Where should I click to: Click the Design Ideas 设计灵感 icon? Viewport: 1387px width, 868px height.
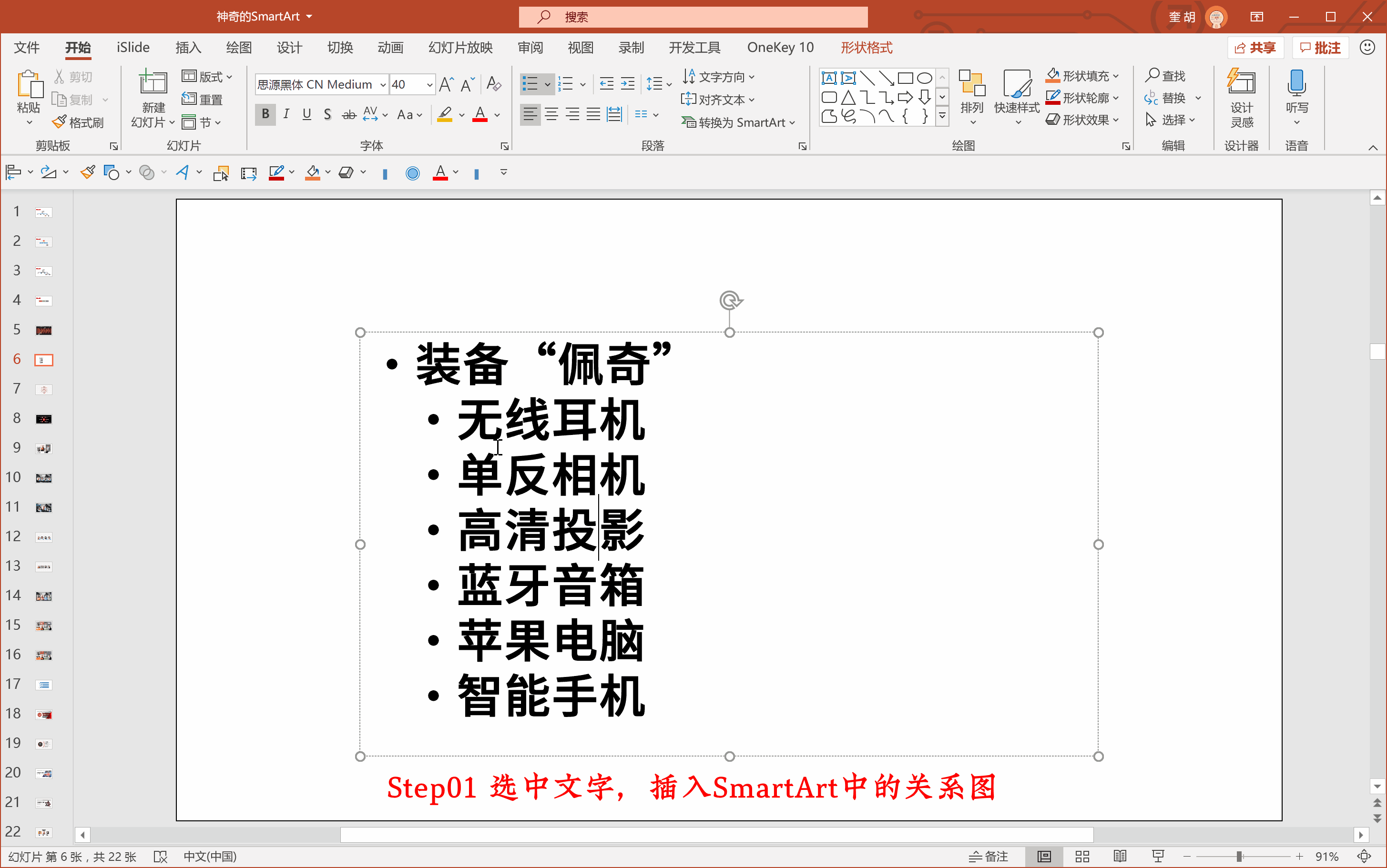pos(1241,81)
